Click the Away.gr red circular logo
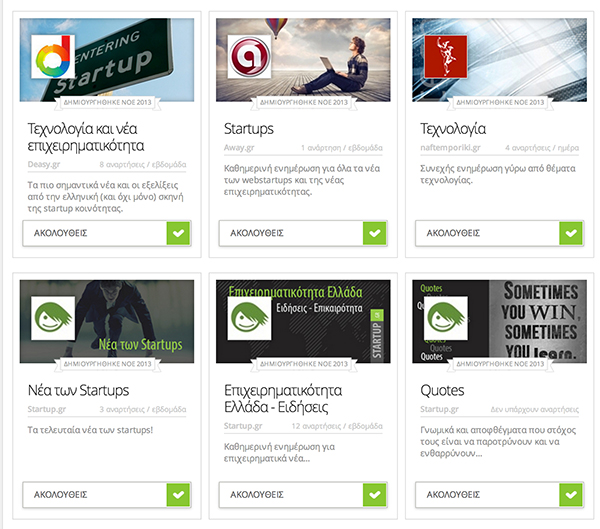 [x=250, y=58]
